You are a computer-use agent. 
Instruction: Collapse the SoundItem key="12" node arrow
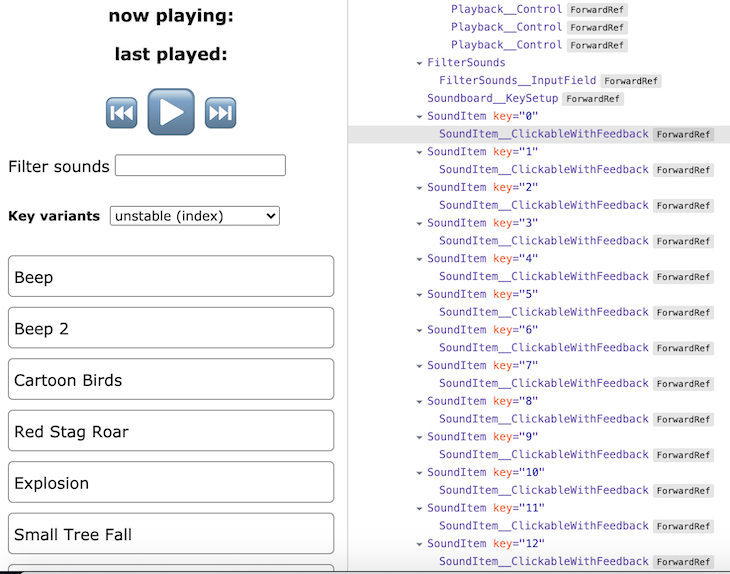(419, 544)
